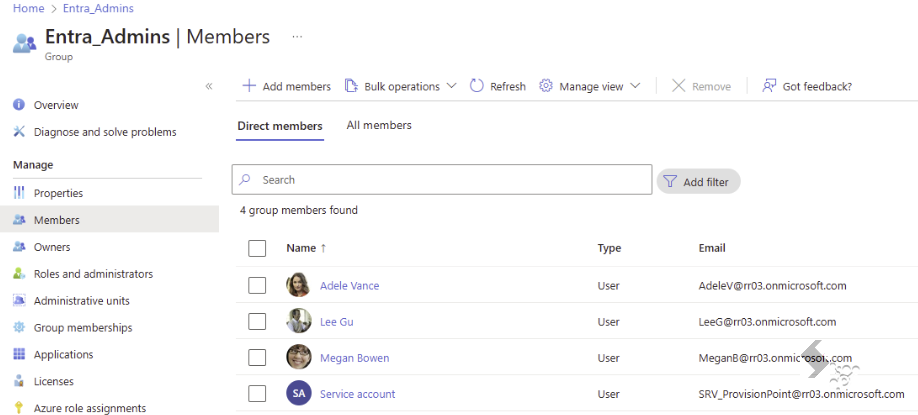Image resolution: width=918 pixels, height=415 pixels.
Task: Open Administrative units in sidebar
Action: (82, 301)
